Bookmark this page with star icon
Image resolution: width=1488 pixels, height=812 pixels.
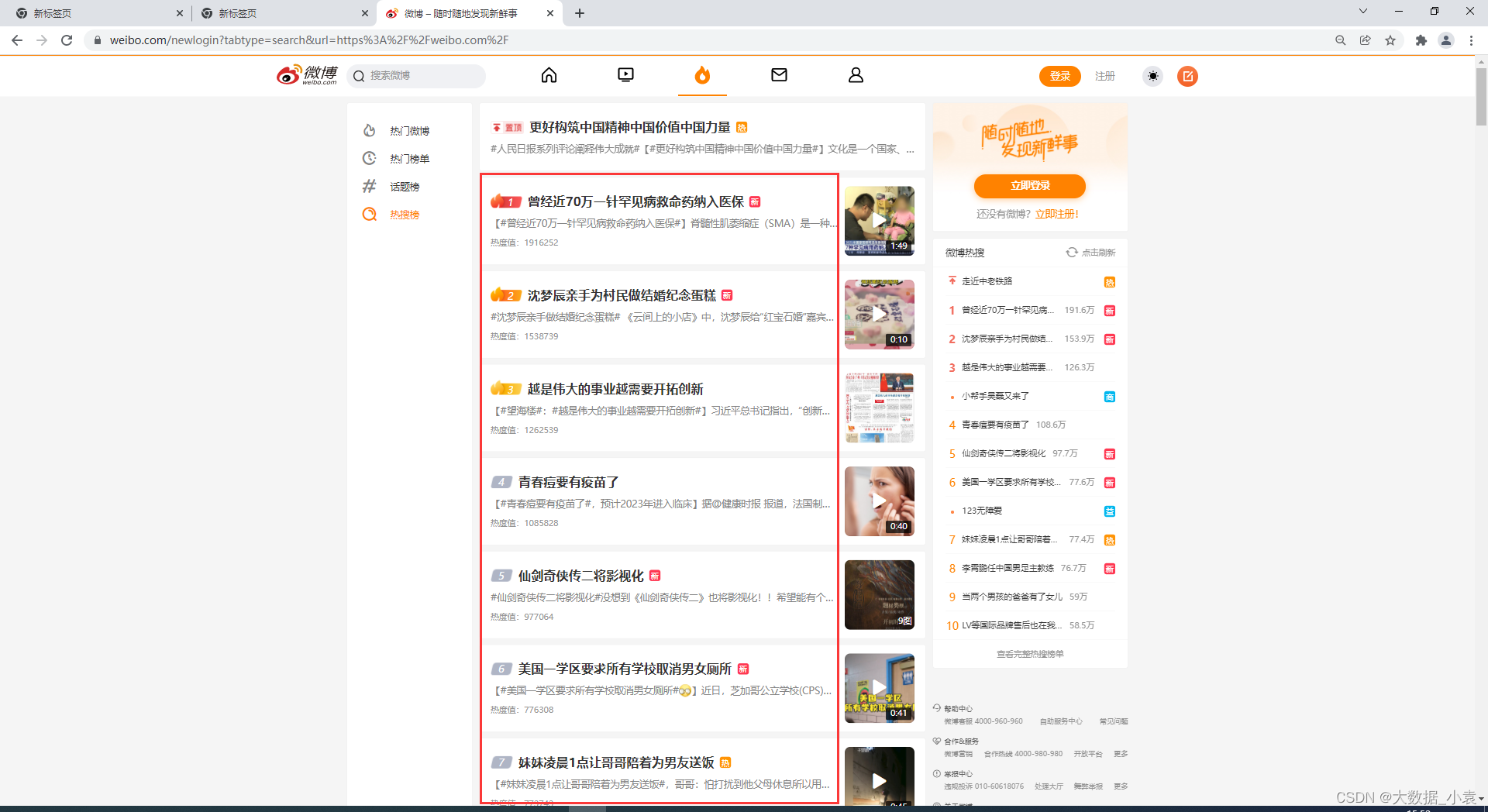click(x=1390, y=40)
